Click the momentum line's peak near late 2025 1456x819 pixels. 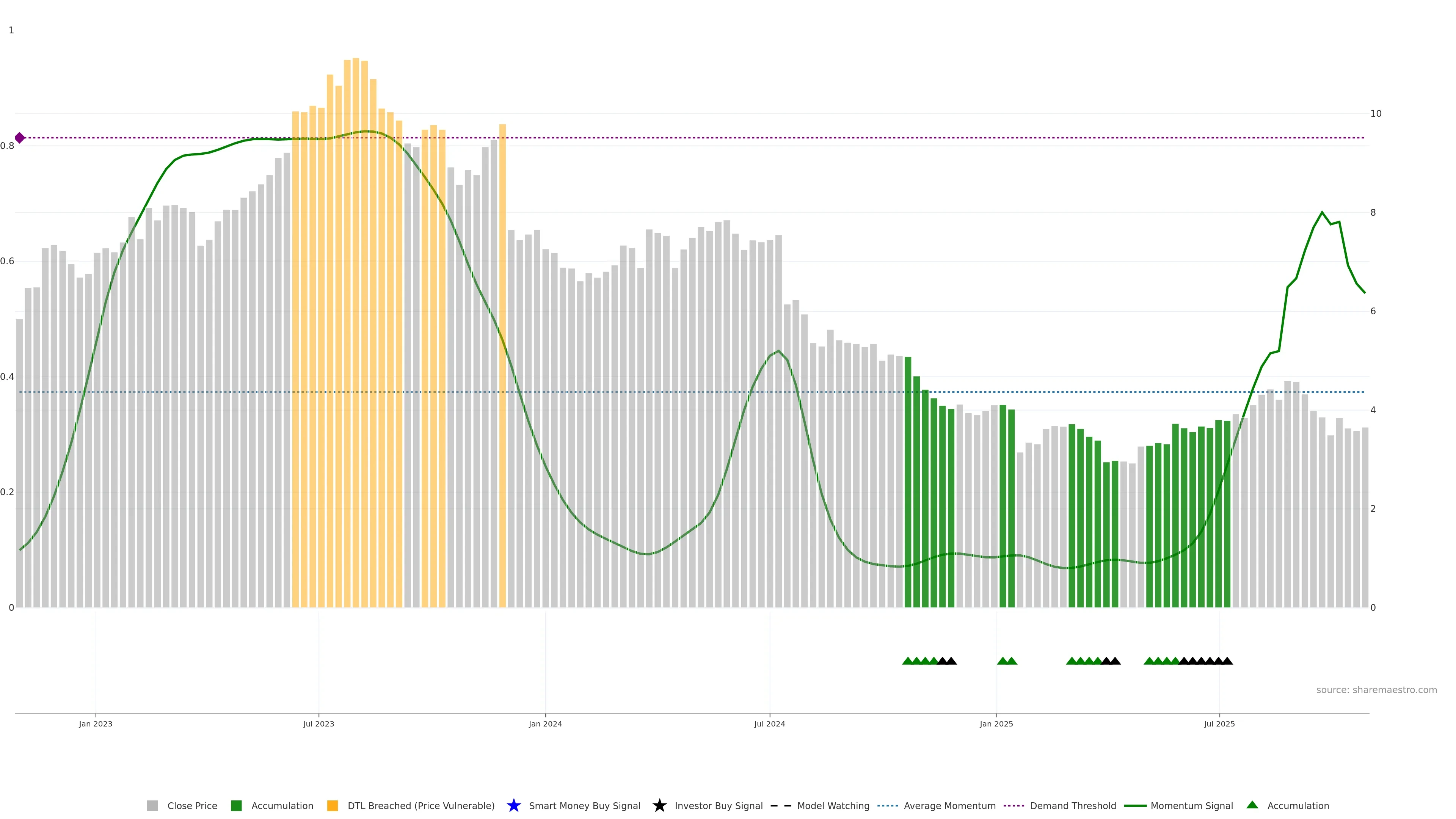[1321, 213]
